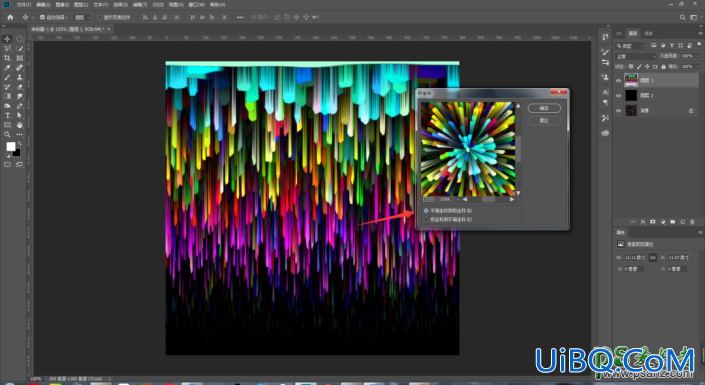
Task: Select the Pen tool
Action: pos(20,106)
